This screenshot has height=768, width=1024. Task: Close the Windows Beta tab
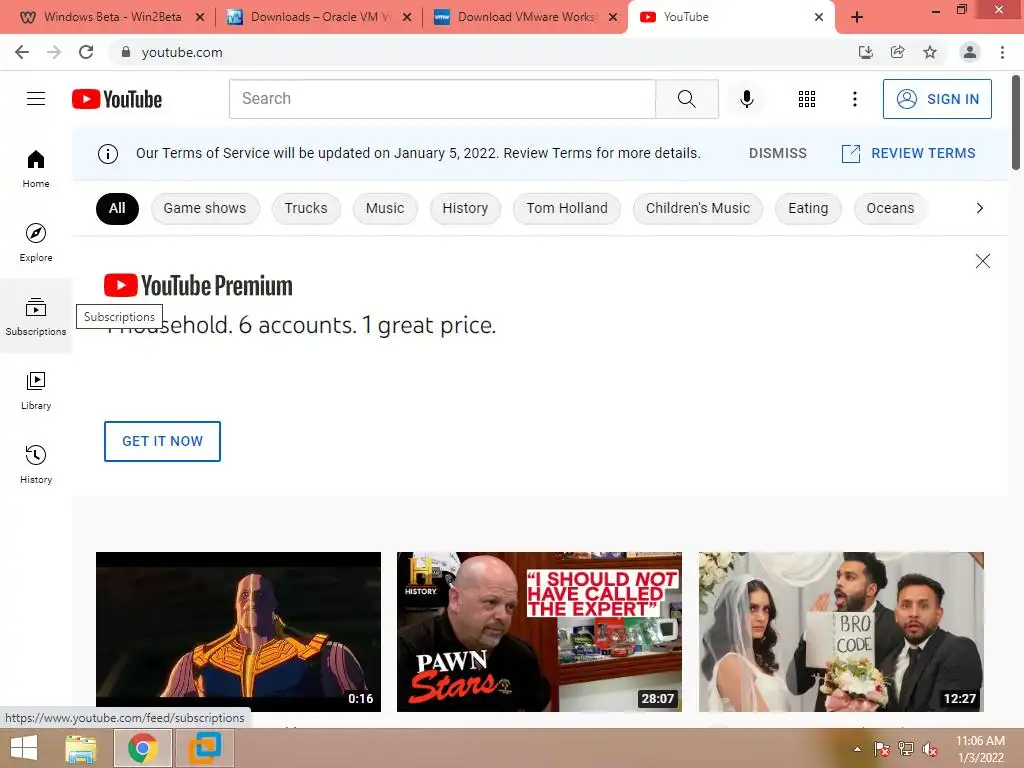[x=200, y=17]
